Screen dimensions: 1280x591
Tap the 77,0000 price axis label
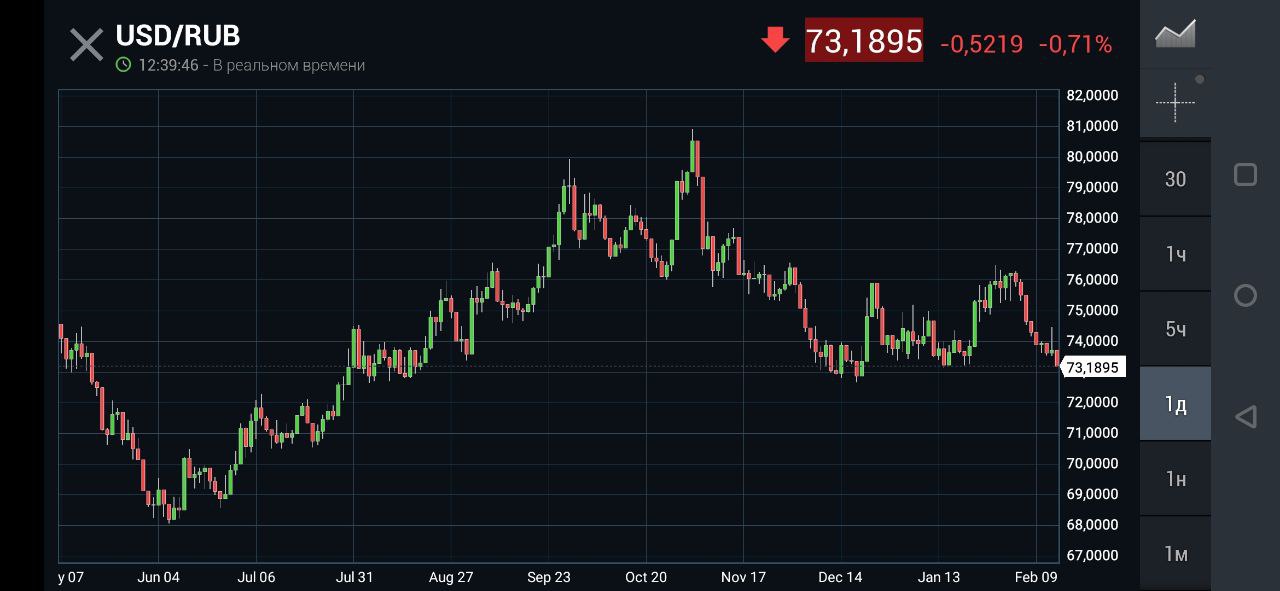pos(1092,249)
